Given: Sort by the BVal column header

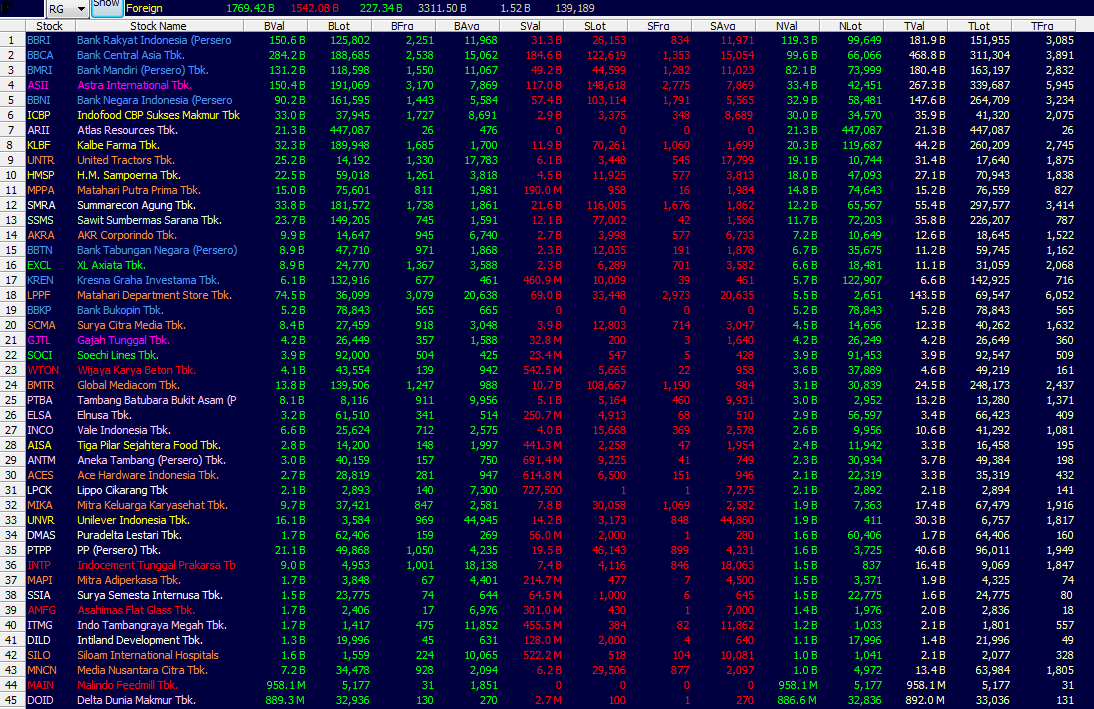Looking at the screenshot, I should coord(274,26).
